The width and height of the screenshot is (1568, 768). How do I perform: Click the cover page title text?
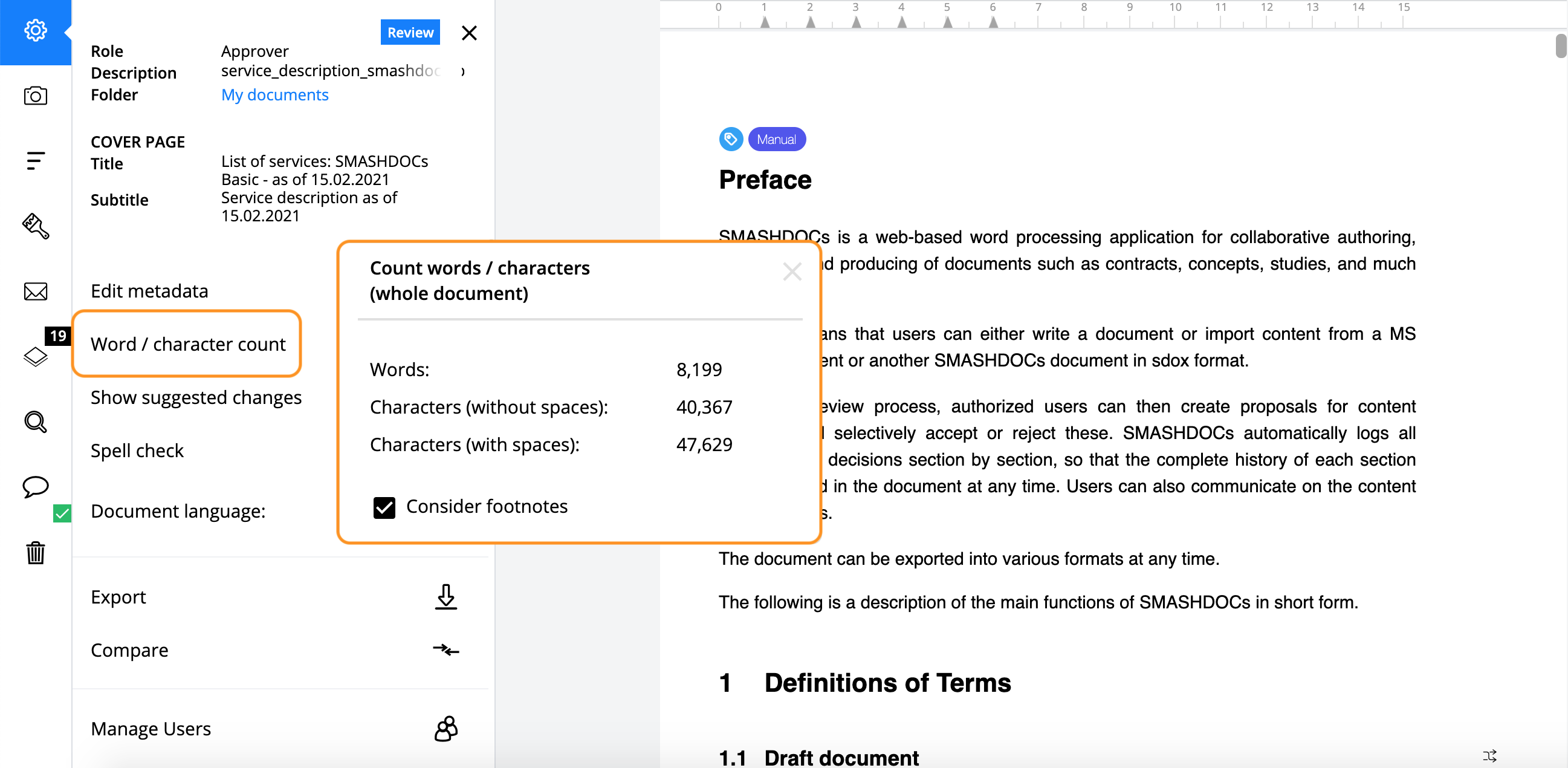[x=325, y=171]
